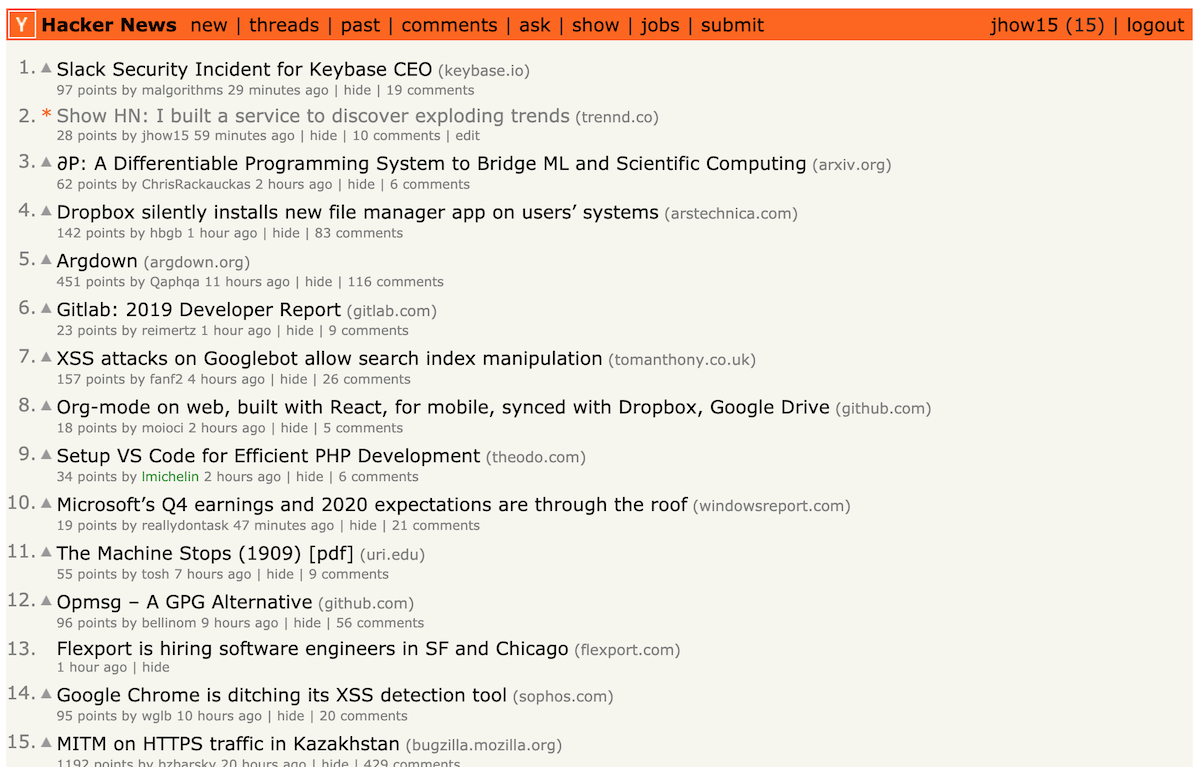Open the past page link
Screen dimensions: 1200x767
360,25
